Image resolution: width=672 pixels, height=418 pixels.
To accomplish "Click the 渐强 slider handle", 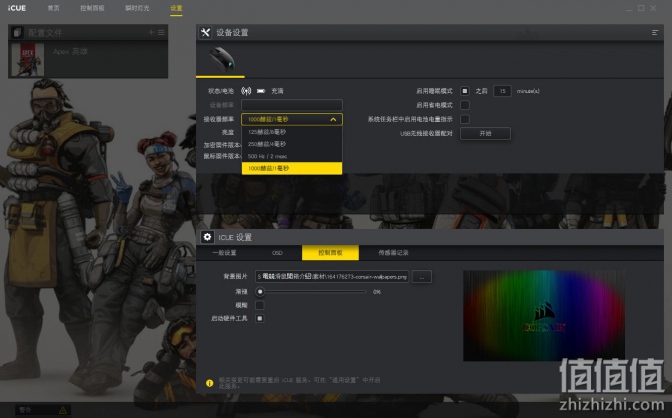I will coord(260,292).
